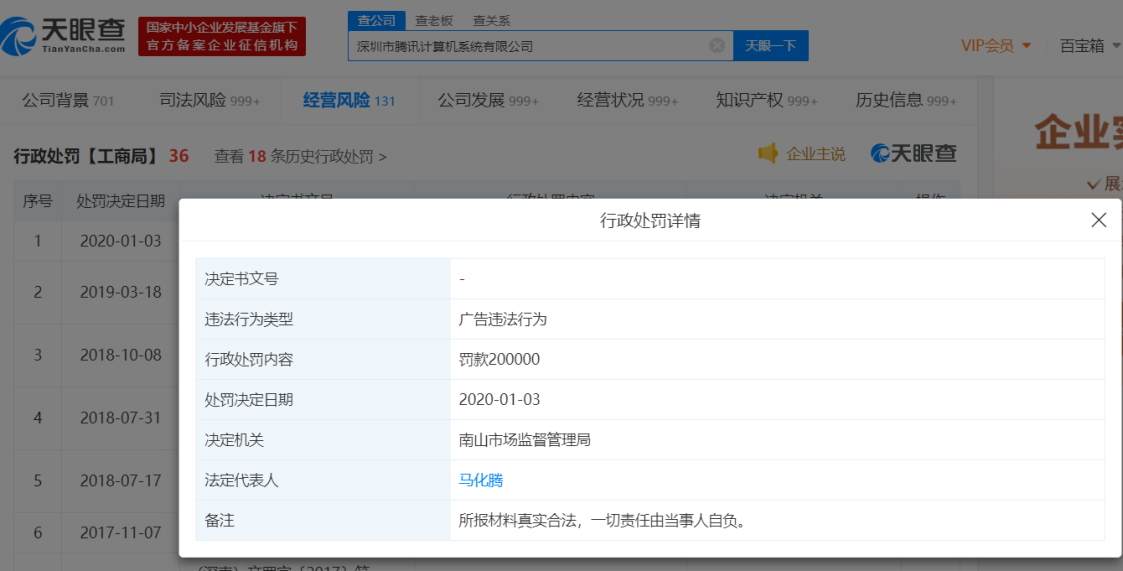Viewport: 1123px width, 571px height.
Task: Switch to the 查老板 search tab
Action: pos(434,21)
